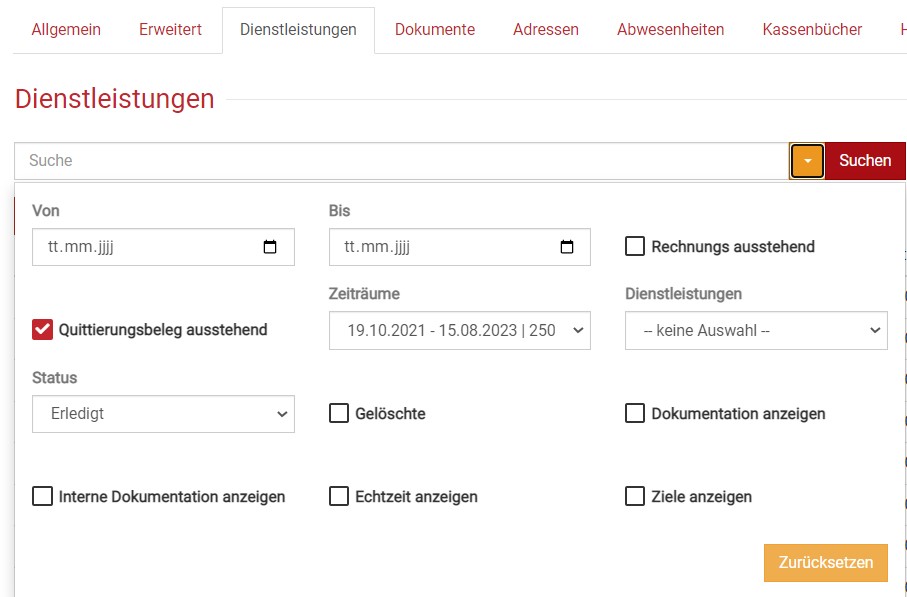Click the Dienstleistungen page heading
This screenshot has height=597, width=907.
(115, 99)
